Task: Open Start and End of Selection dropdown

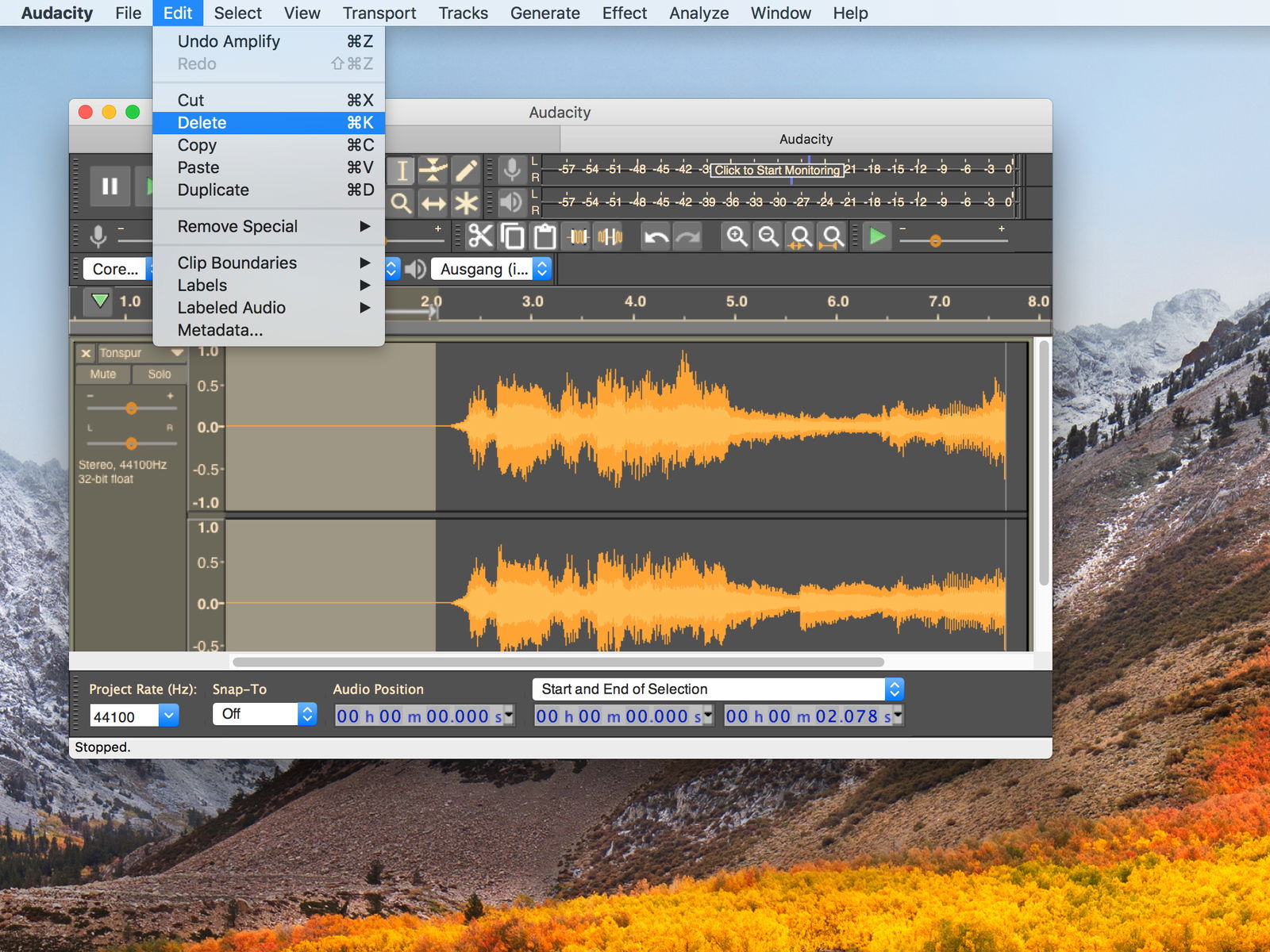Action: click(x=718, y=689)
